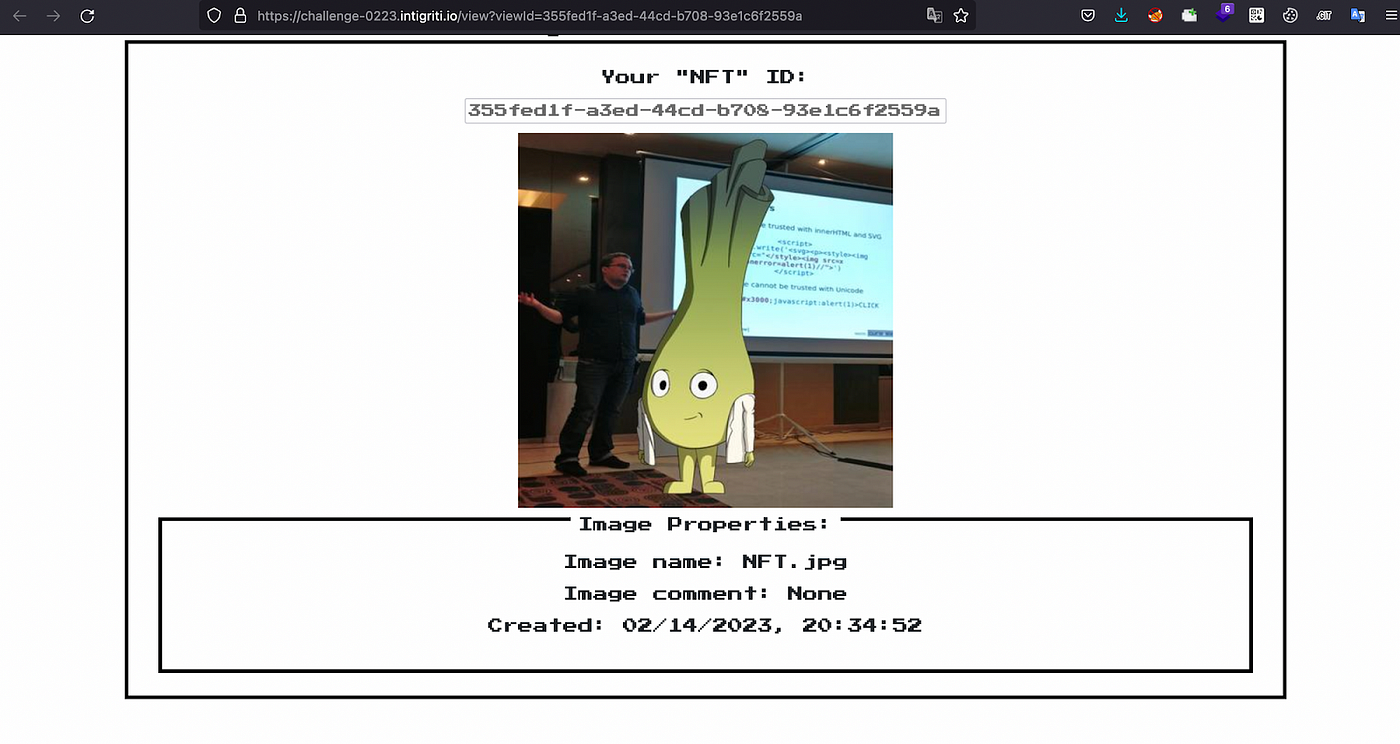
Task: Save the page to Pocket
Action: pyautogui.click(x=1088, y=16)
